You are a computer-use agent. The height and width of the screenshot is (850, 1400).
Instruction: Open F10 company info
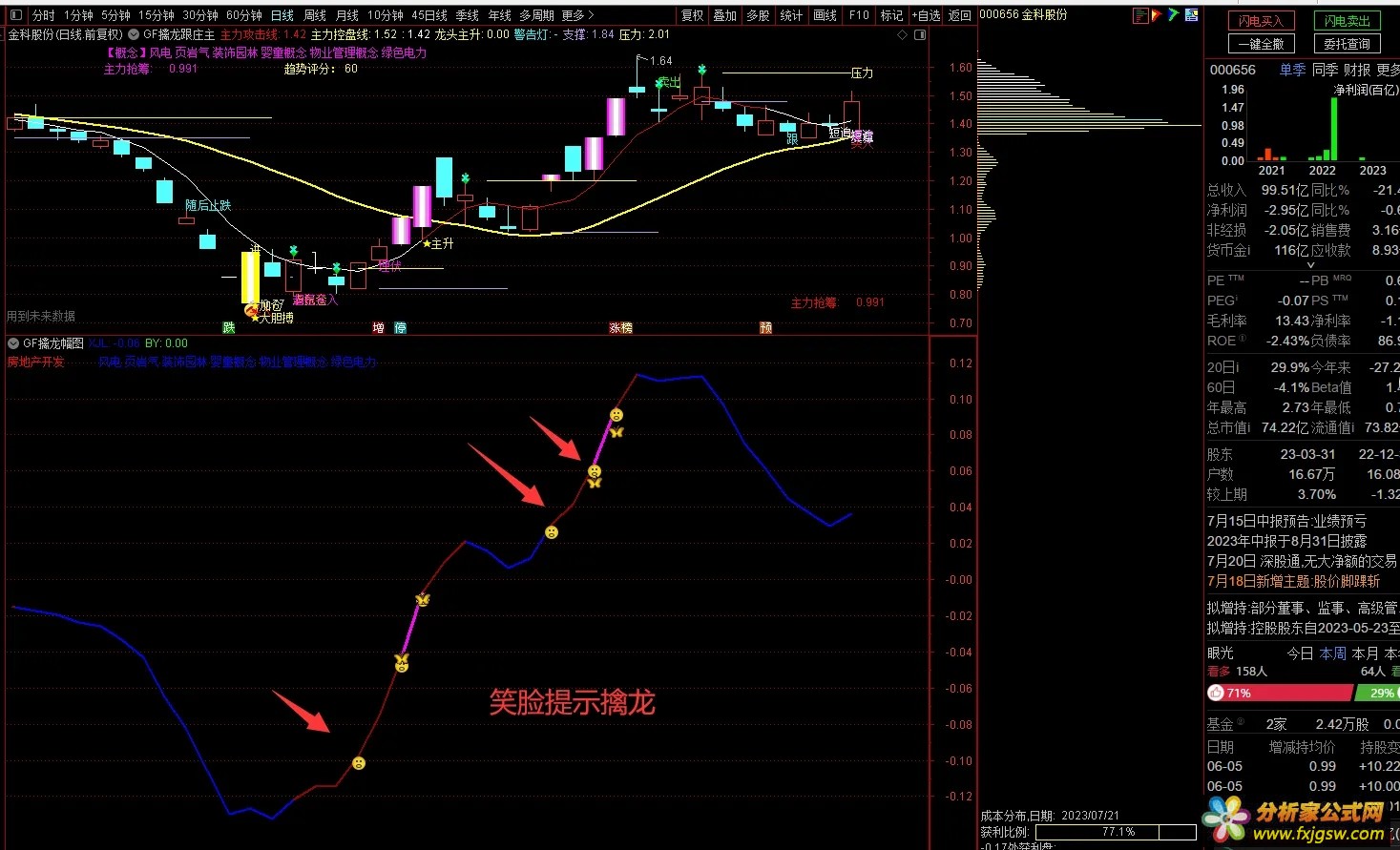pos(859,15)
